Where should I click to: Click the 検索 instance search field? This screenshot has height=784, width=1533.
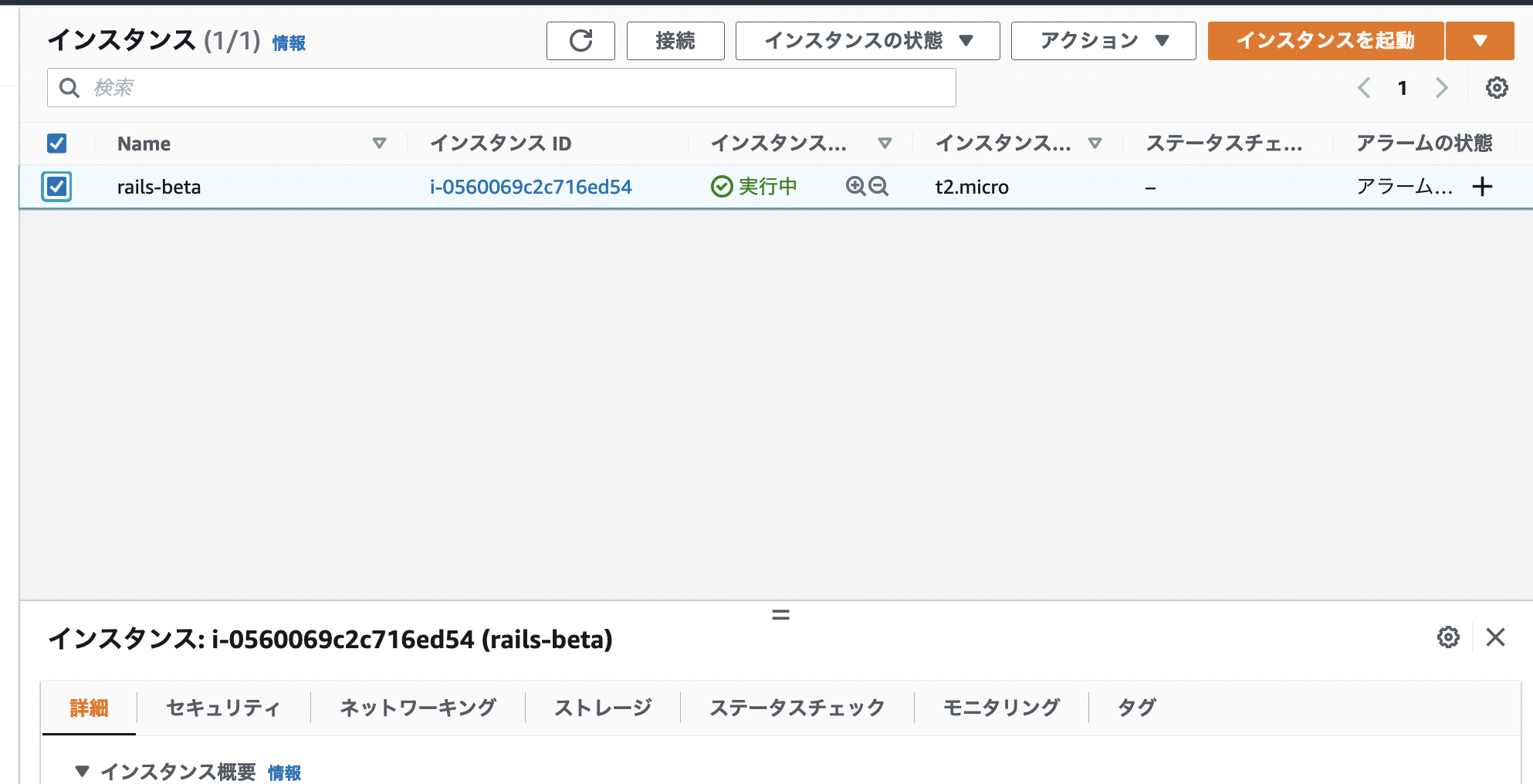pos(502,88)
